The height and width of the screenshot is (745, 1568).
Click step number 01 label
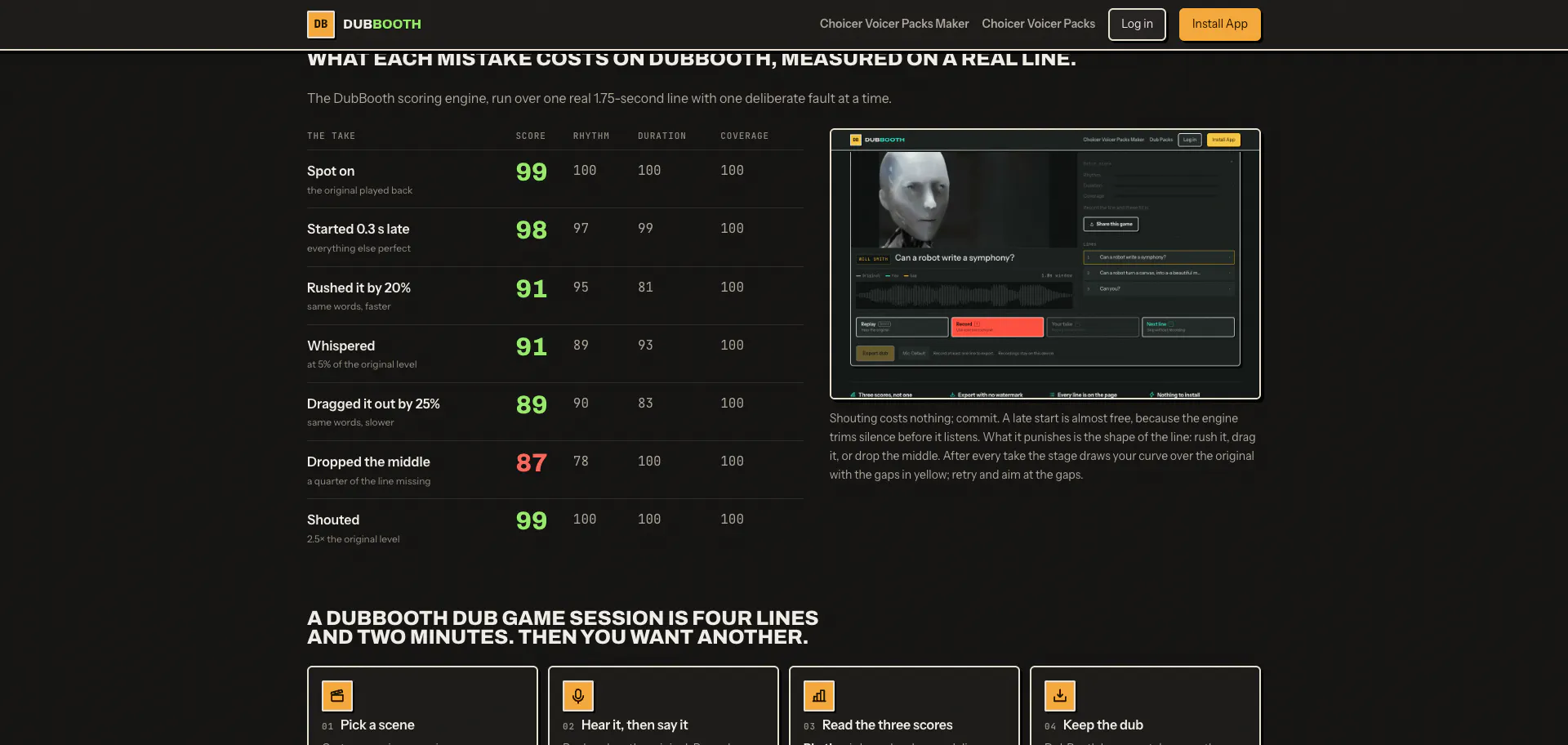[x=327, y=726]
